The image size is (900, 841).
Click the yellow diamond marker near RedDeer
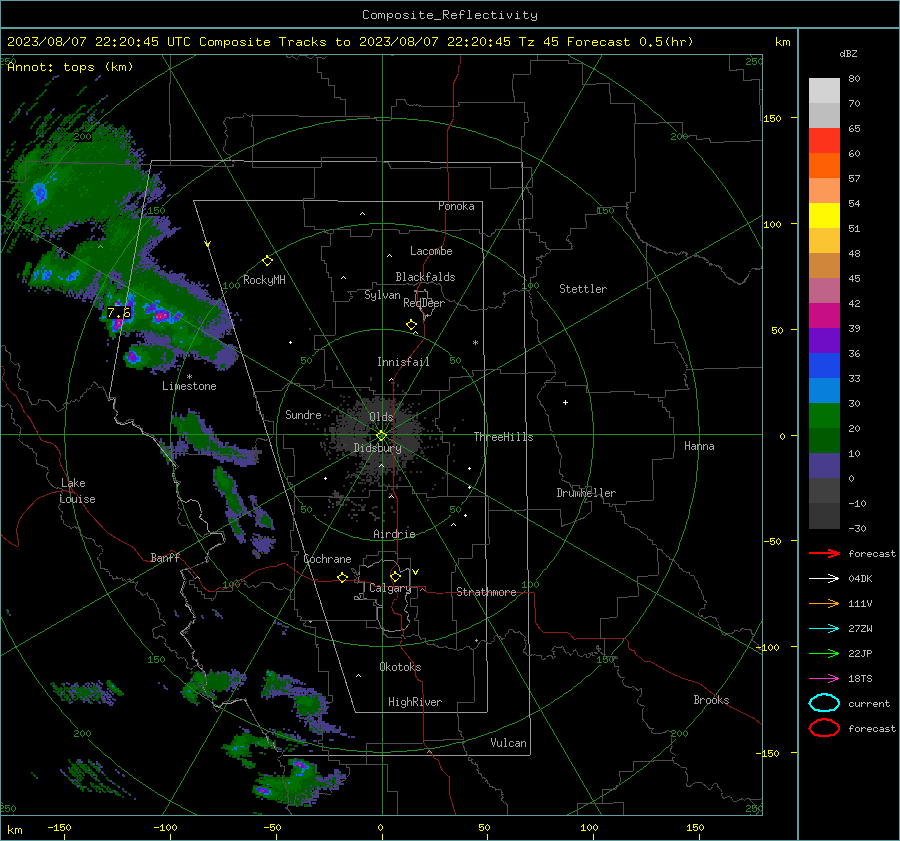pos(411,325)
